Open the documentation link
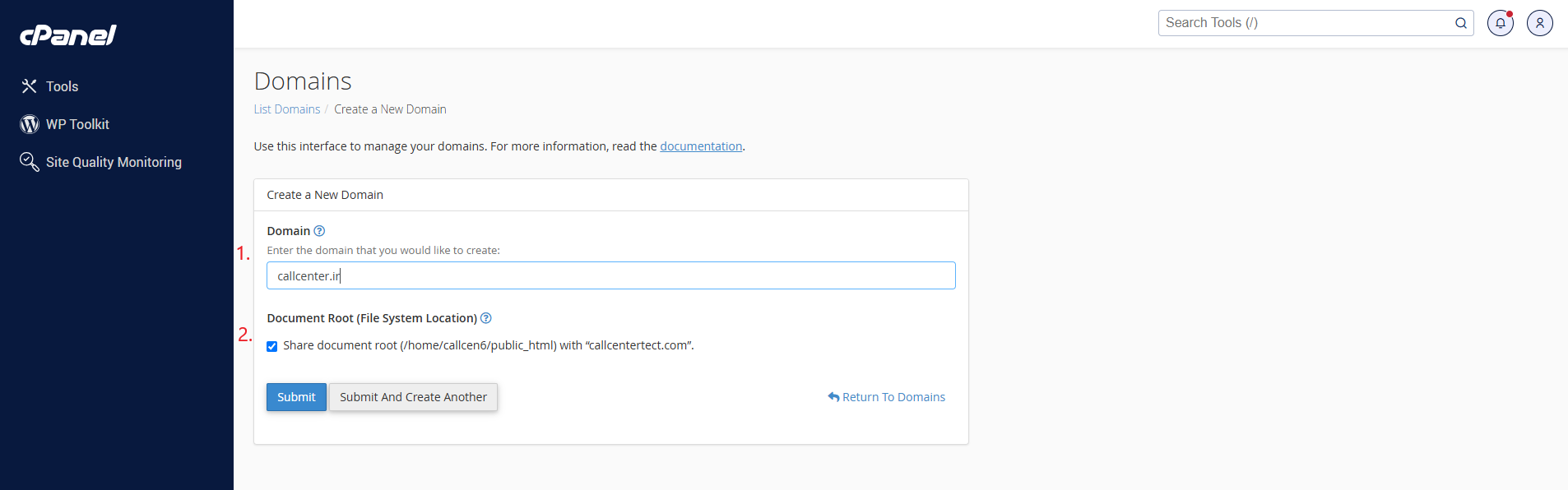1568x490 pixels. [701, 146]
